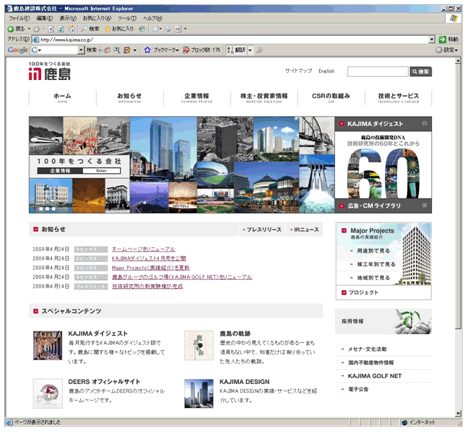Click the 60 anniversary digest image
The image size is (468, 432).
[x=383, y=165]
